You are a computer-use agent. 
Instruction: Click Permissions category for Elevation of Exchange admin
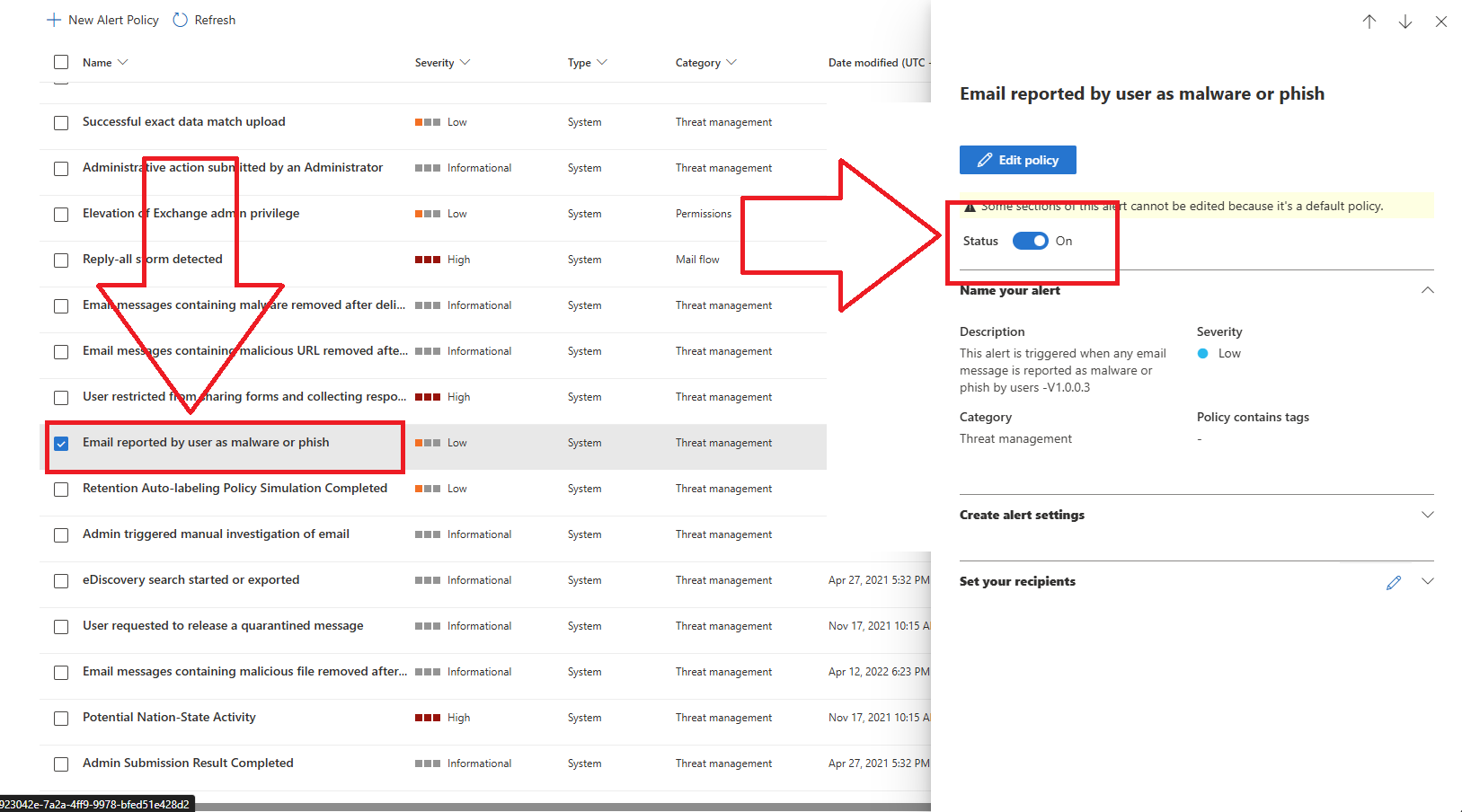click(704, 214)
